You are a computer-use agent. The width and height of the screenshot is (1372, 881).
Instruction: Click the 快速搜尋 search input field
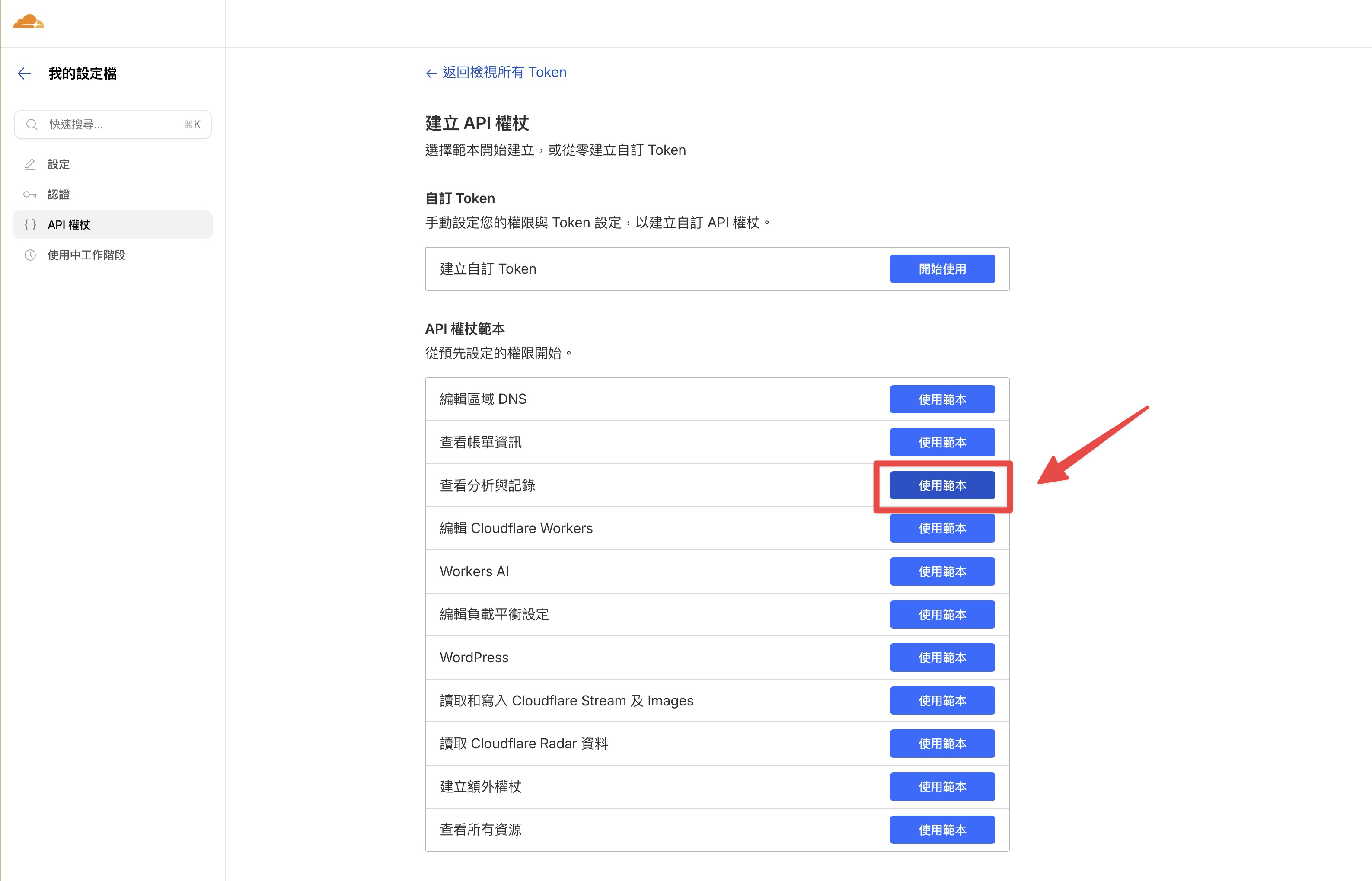click(103, 124)
